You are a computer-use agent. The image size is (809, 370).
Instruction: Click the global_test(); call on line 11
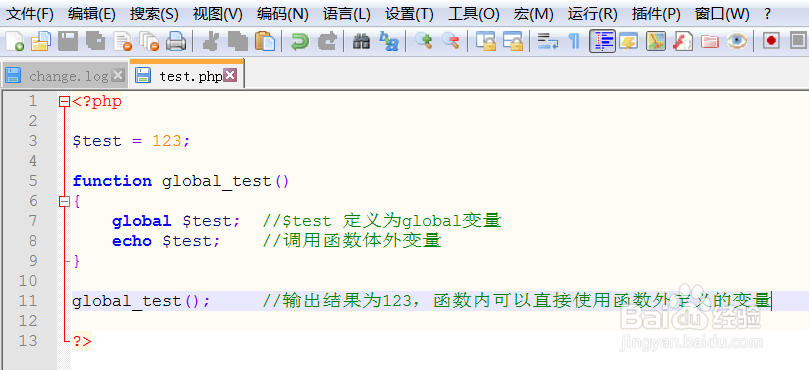141,301
